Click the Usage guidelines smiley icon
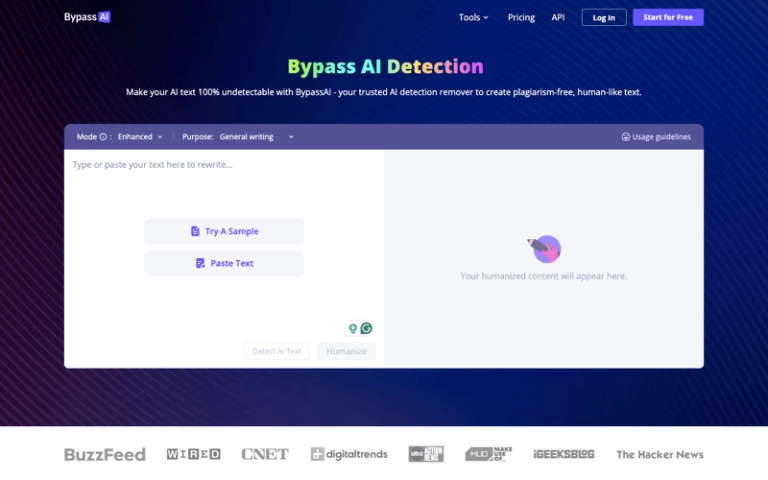Screen dimensions: 768x480 (626, 137)
